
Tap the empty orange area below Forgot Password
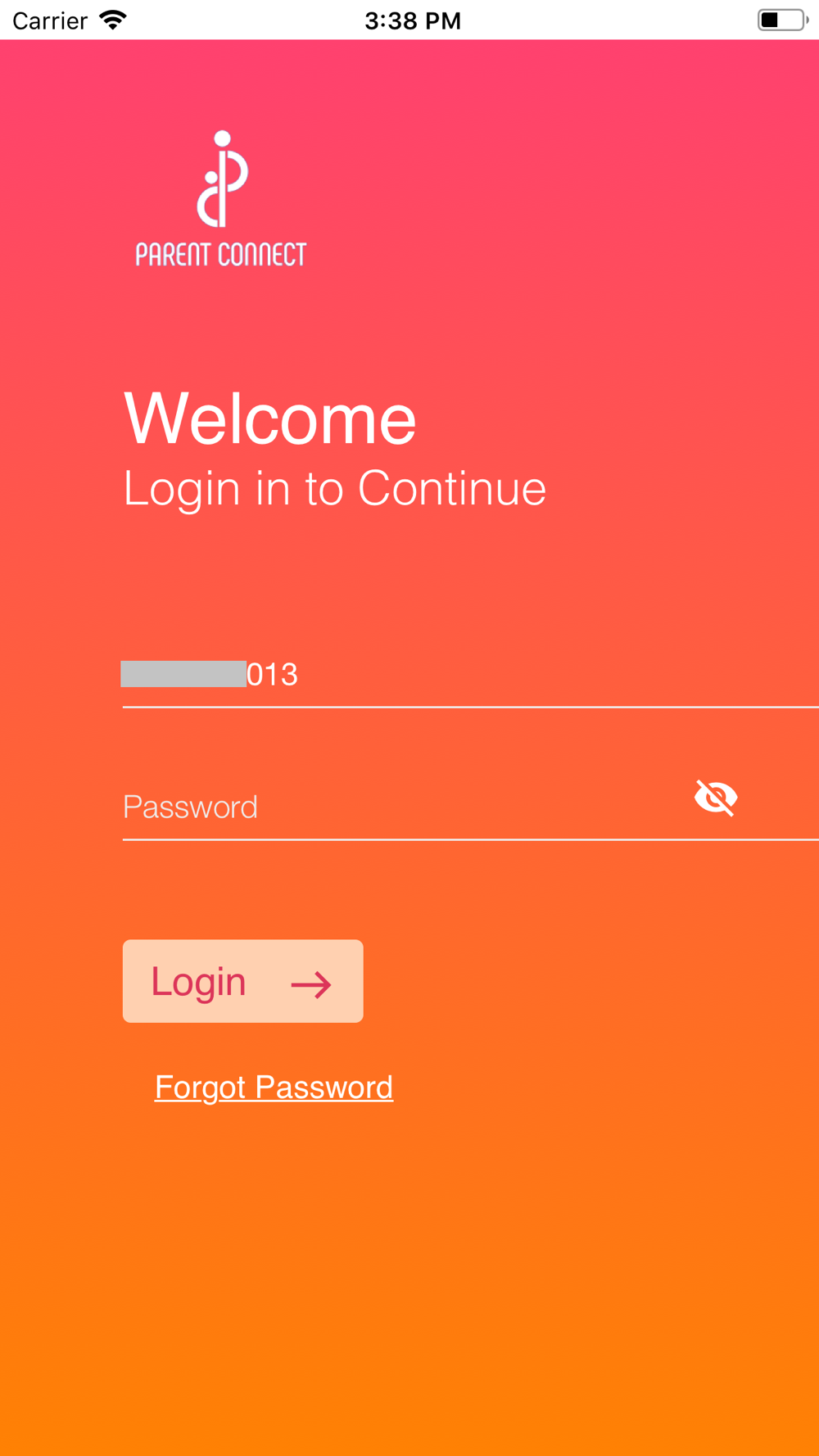click(x=409, y=1277)
